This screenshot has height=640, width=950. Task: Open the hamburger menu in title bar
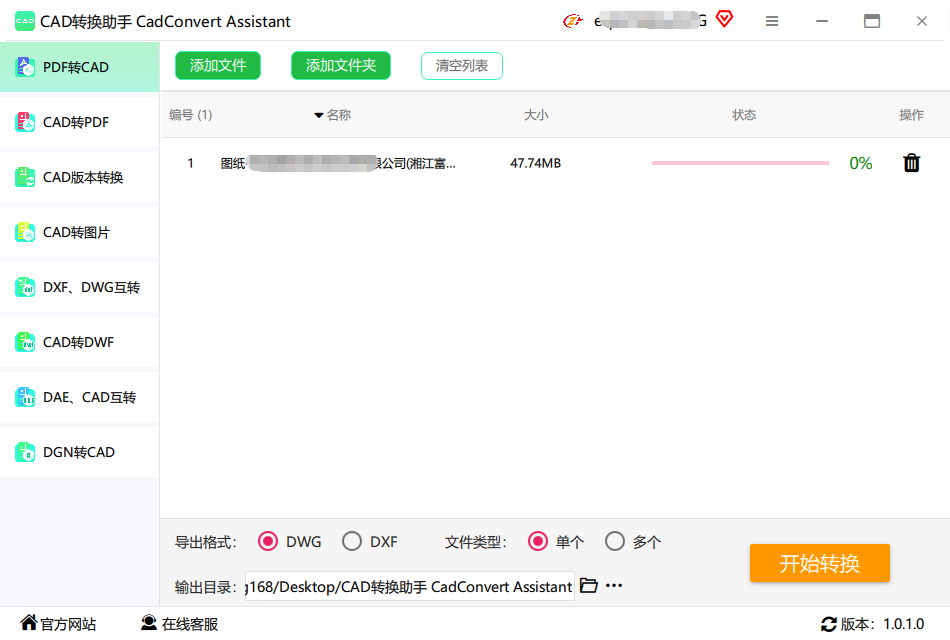pyautogui.click(x=772, y=21)
